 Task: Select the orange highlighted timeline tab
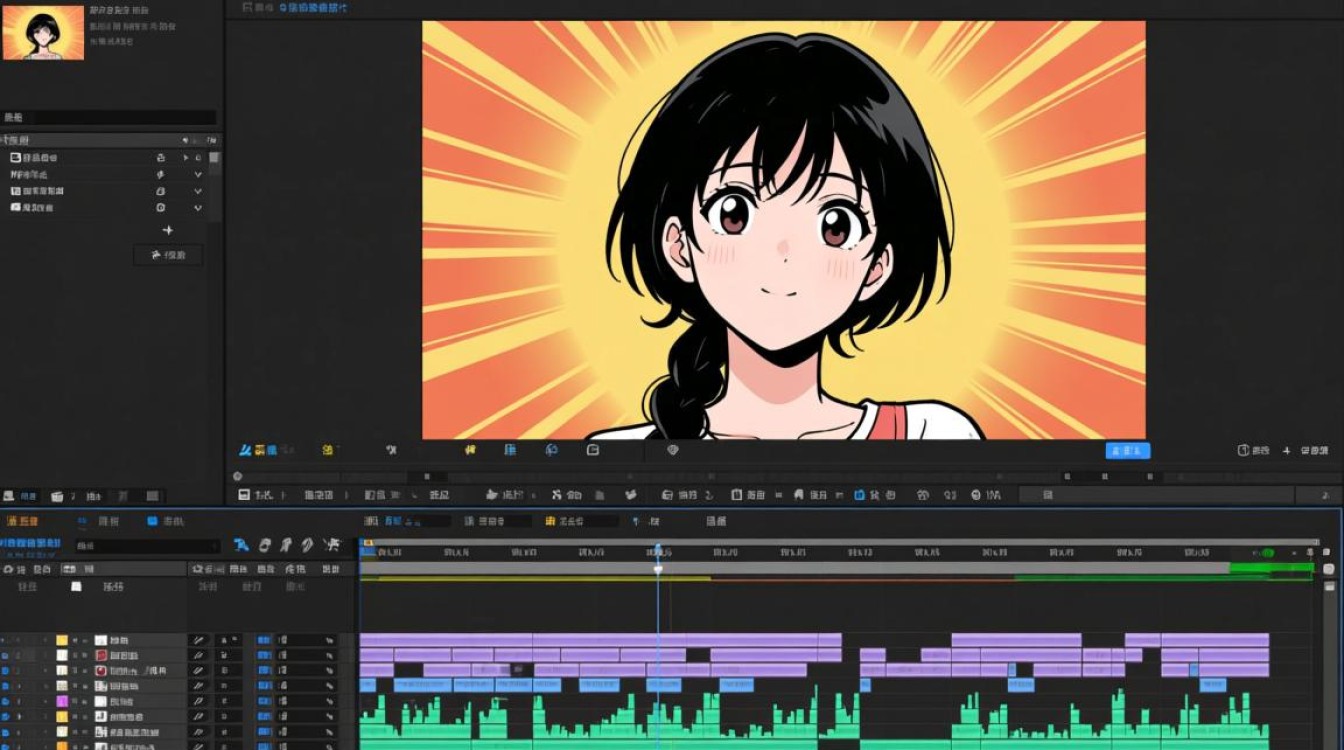click(x=22, y=521)
